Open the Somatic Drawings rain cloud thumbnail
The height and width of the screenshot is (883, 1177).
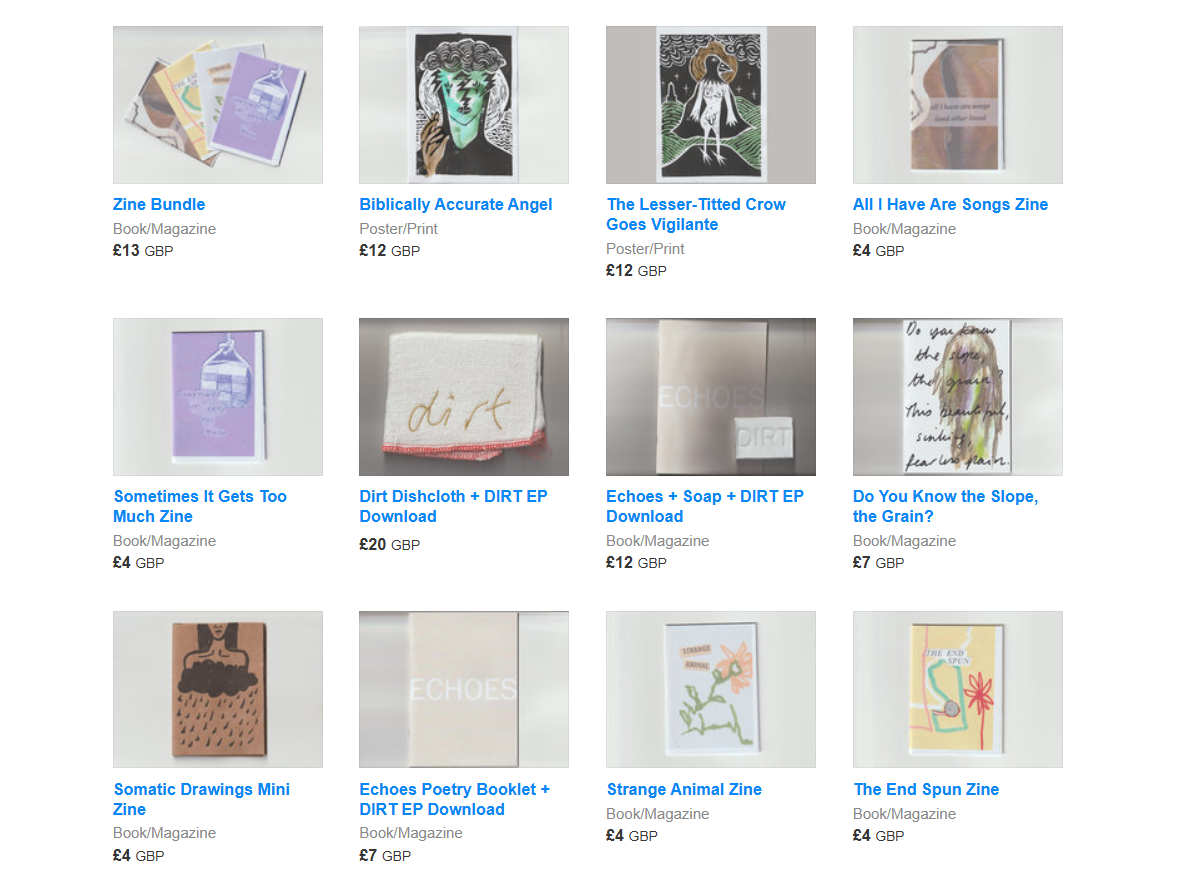(x=218, y=689)
